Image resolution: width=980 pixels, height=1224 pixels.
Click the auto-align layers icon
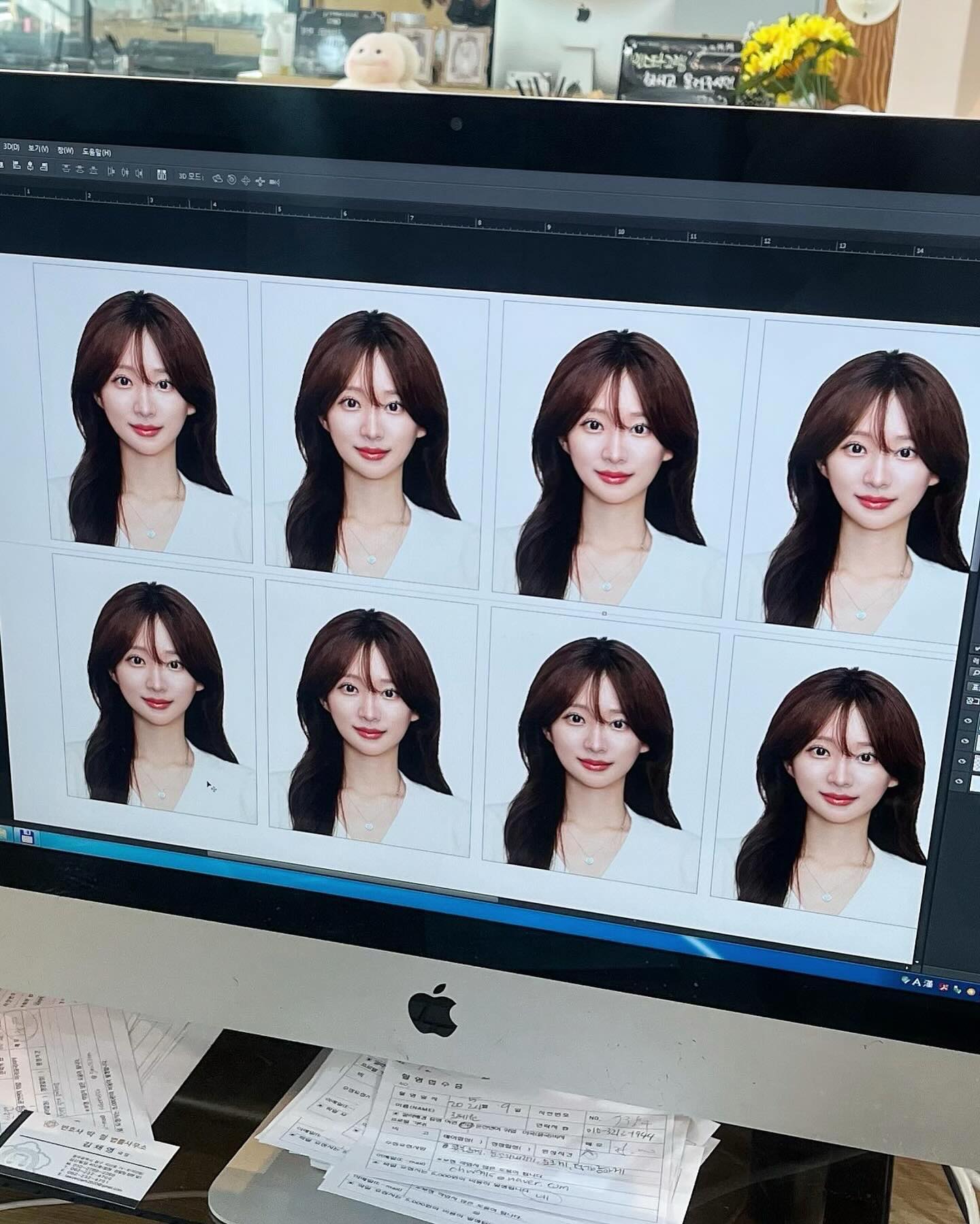162,175
